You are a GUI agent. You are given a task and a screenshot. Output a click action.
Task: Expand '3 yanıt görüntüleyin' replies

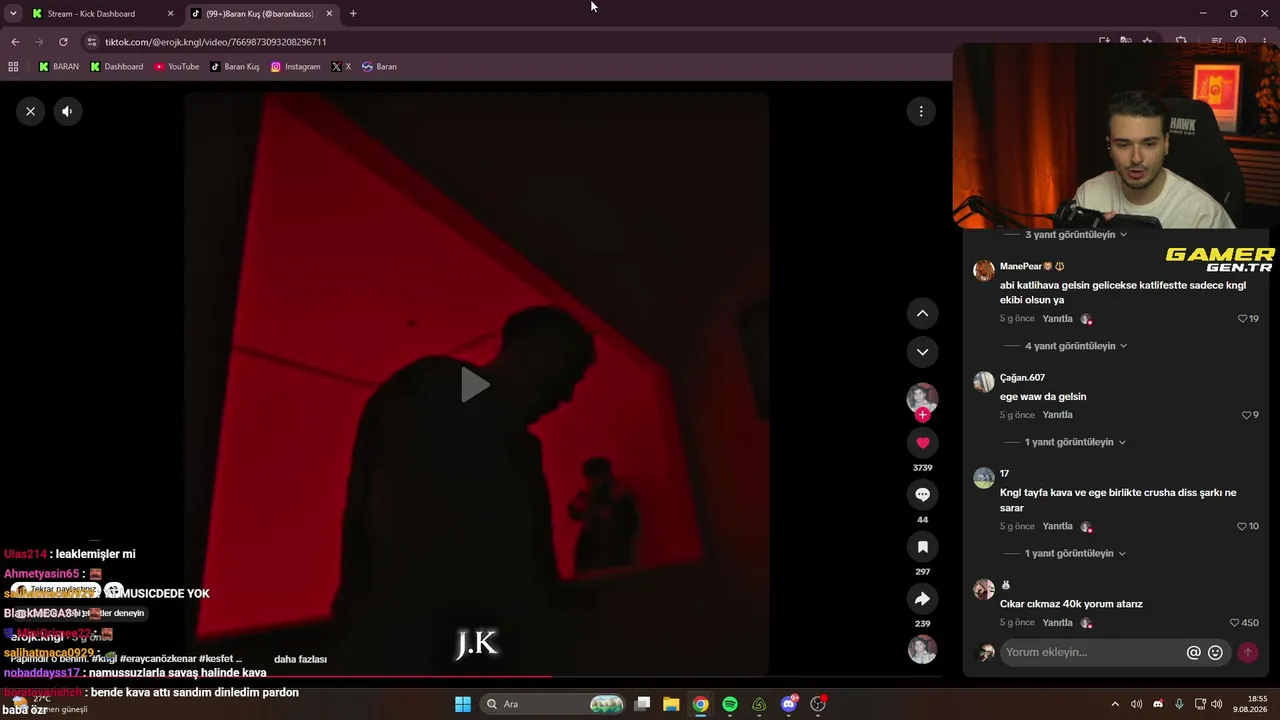1070,235
